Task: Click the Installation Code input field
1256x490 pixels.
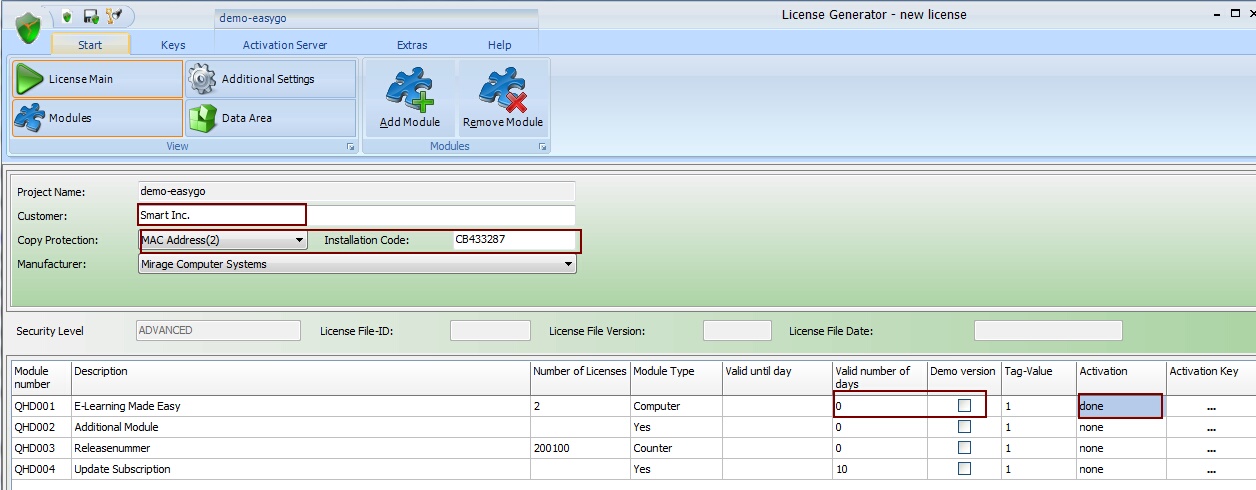Action: (512, 241)
